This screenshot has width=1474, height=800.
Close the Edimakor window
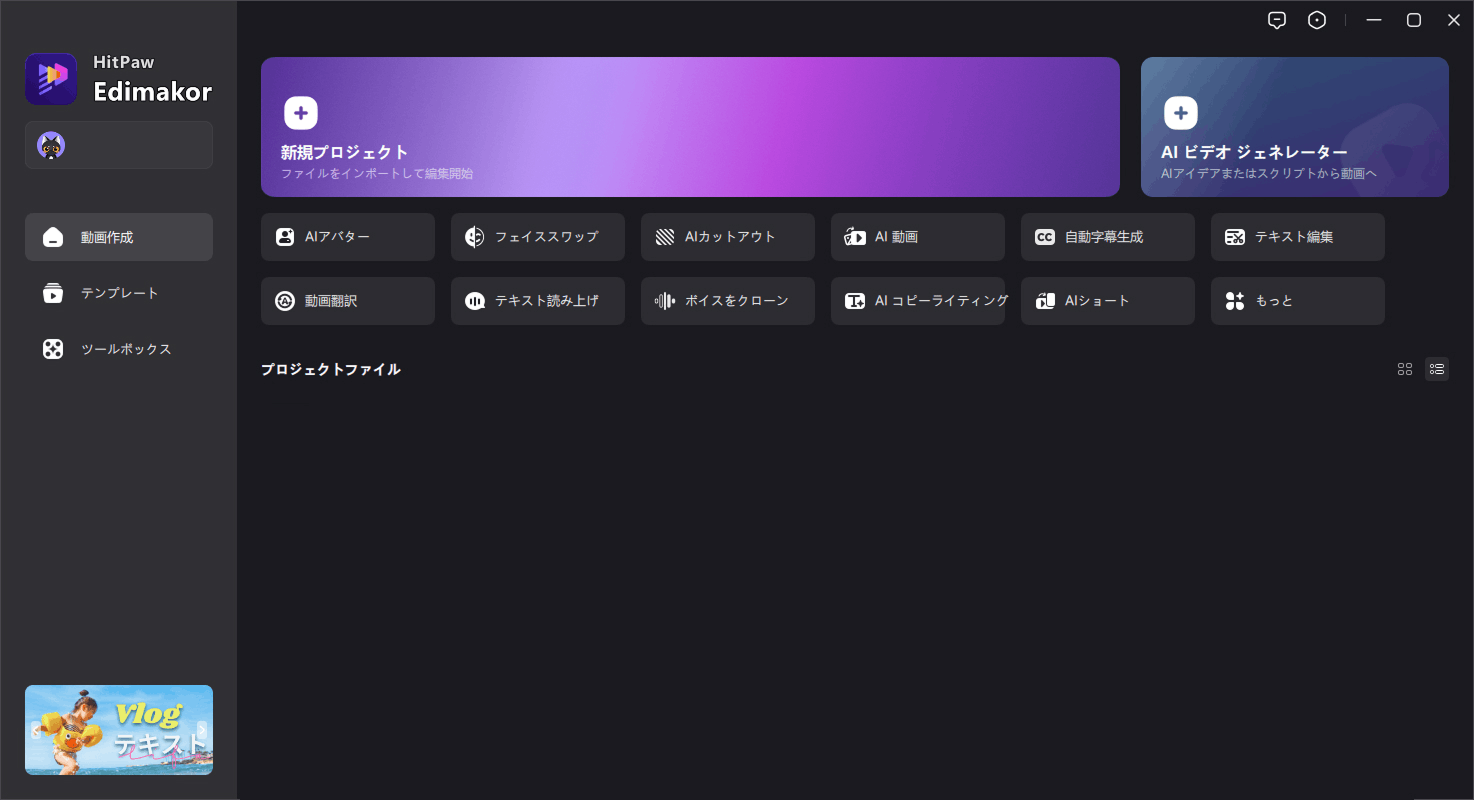[x=1454, y=20]
